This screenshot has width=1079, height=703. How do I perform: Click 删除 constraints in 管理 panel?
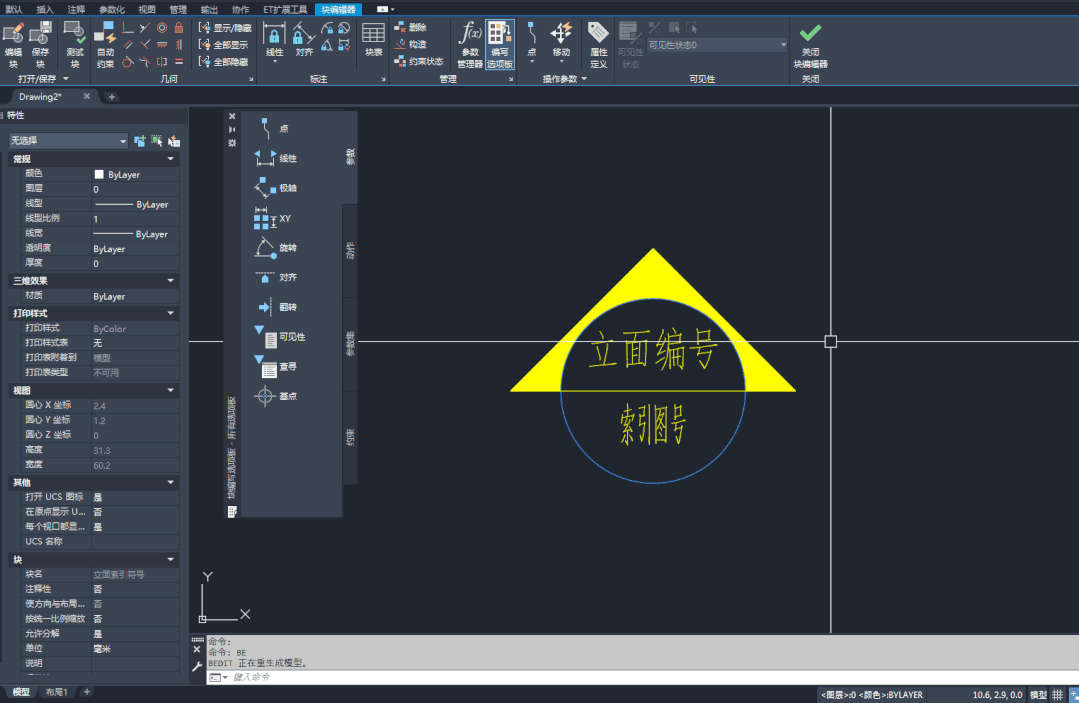click(410, 28)
